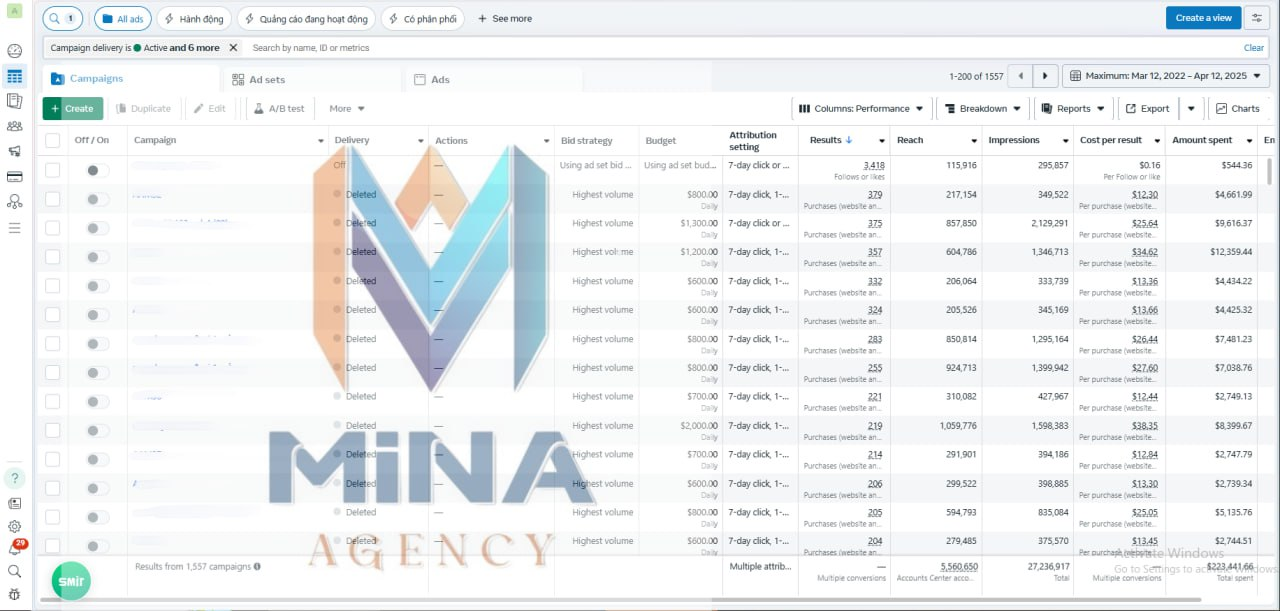Image resolution: width=1280 pixels, height=611 pixels.
Task: Open the Billing card icon in sidebar
Action: click(14, 177)
